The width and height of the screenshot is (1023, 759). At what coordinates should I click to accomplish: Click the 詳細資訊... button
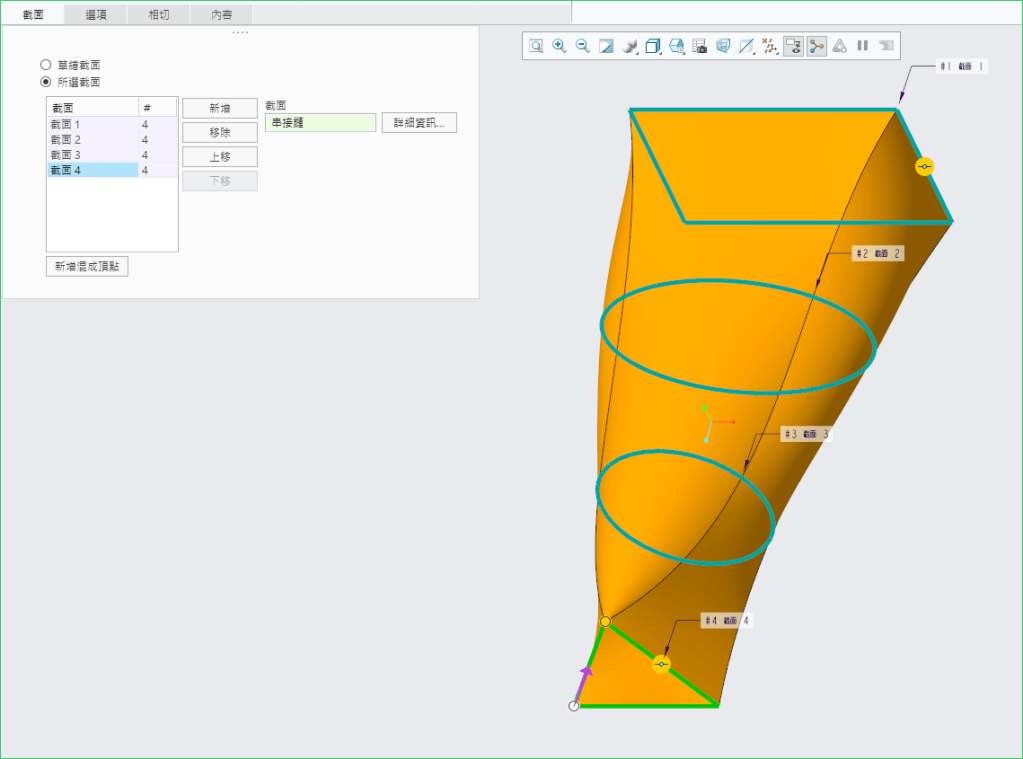[418, 123]
